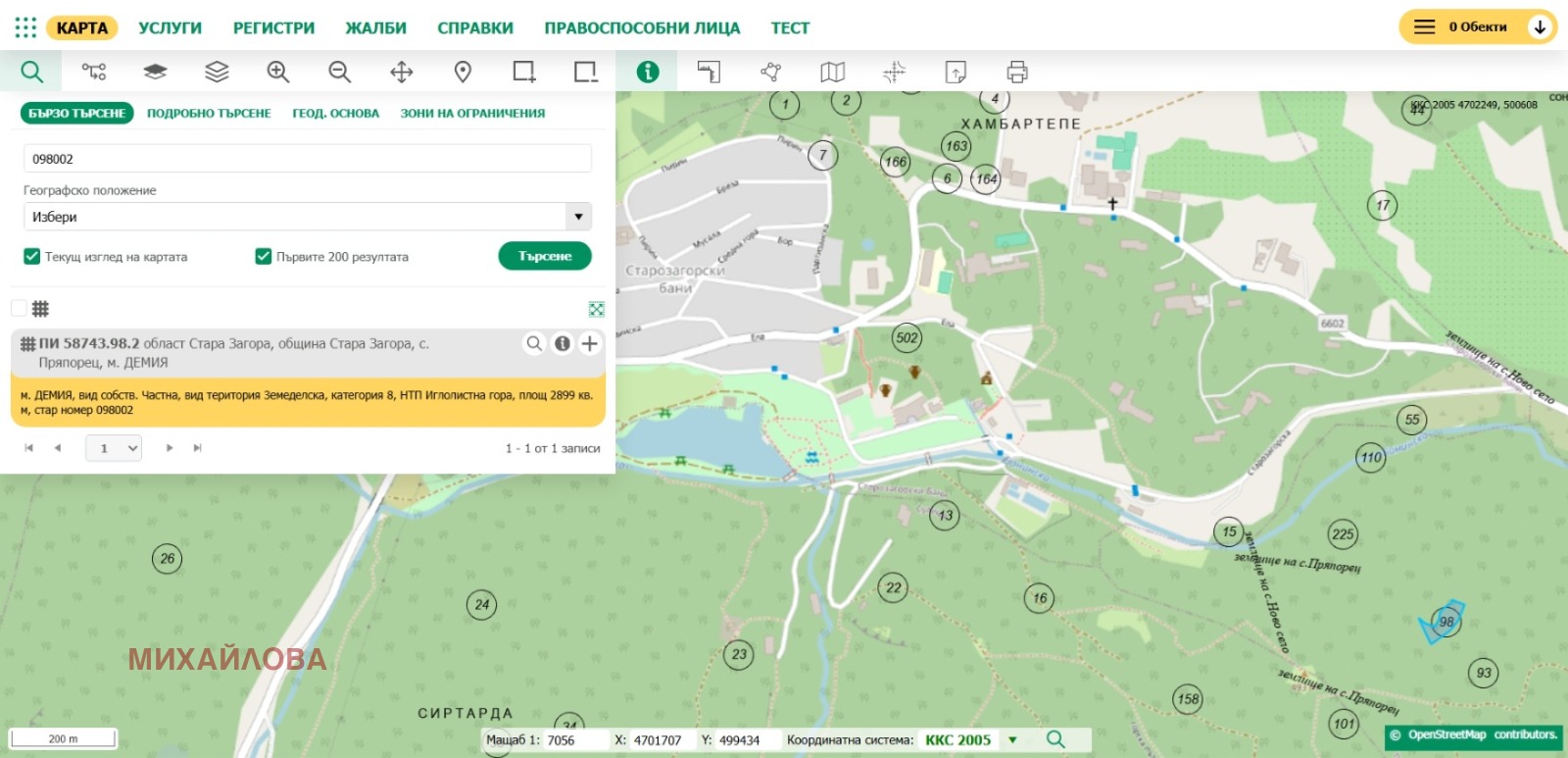Open the stacked layers panel icon
Viewport: 1568px width, 758px height.
[217, 72]
